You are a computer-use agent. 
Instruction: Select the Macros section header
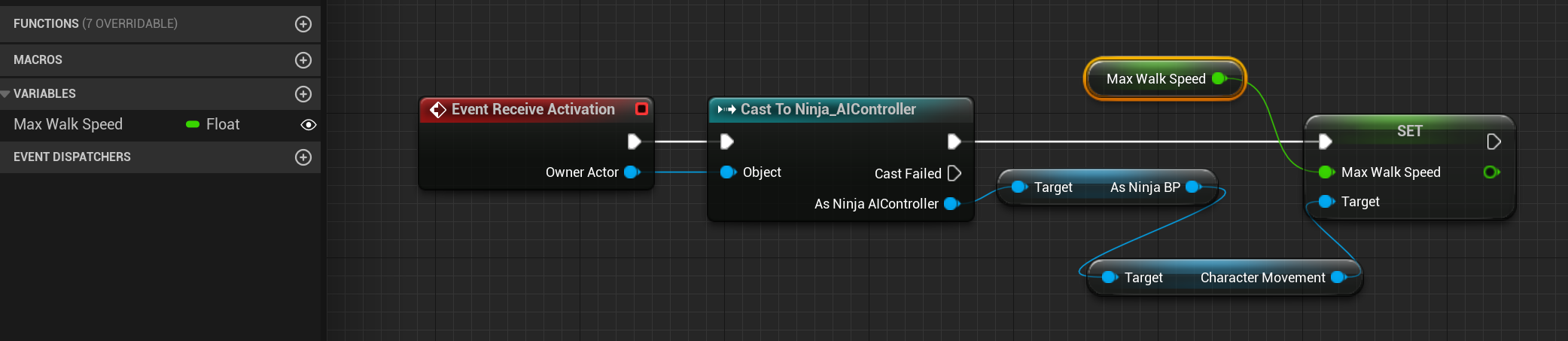point(38,60)
